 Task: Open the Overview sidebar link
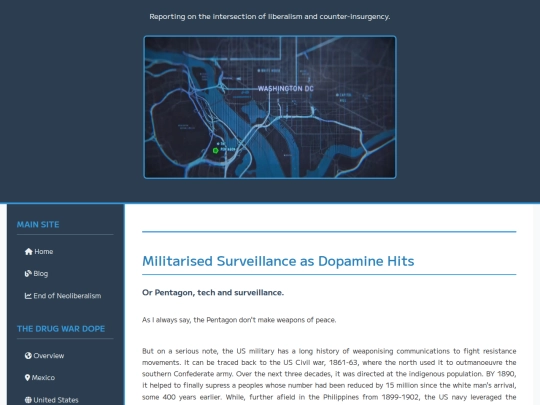coord(44,356)
